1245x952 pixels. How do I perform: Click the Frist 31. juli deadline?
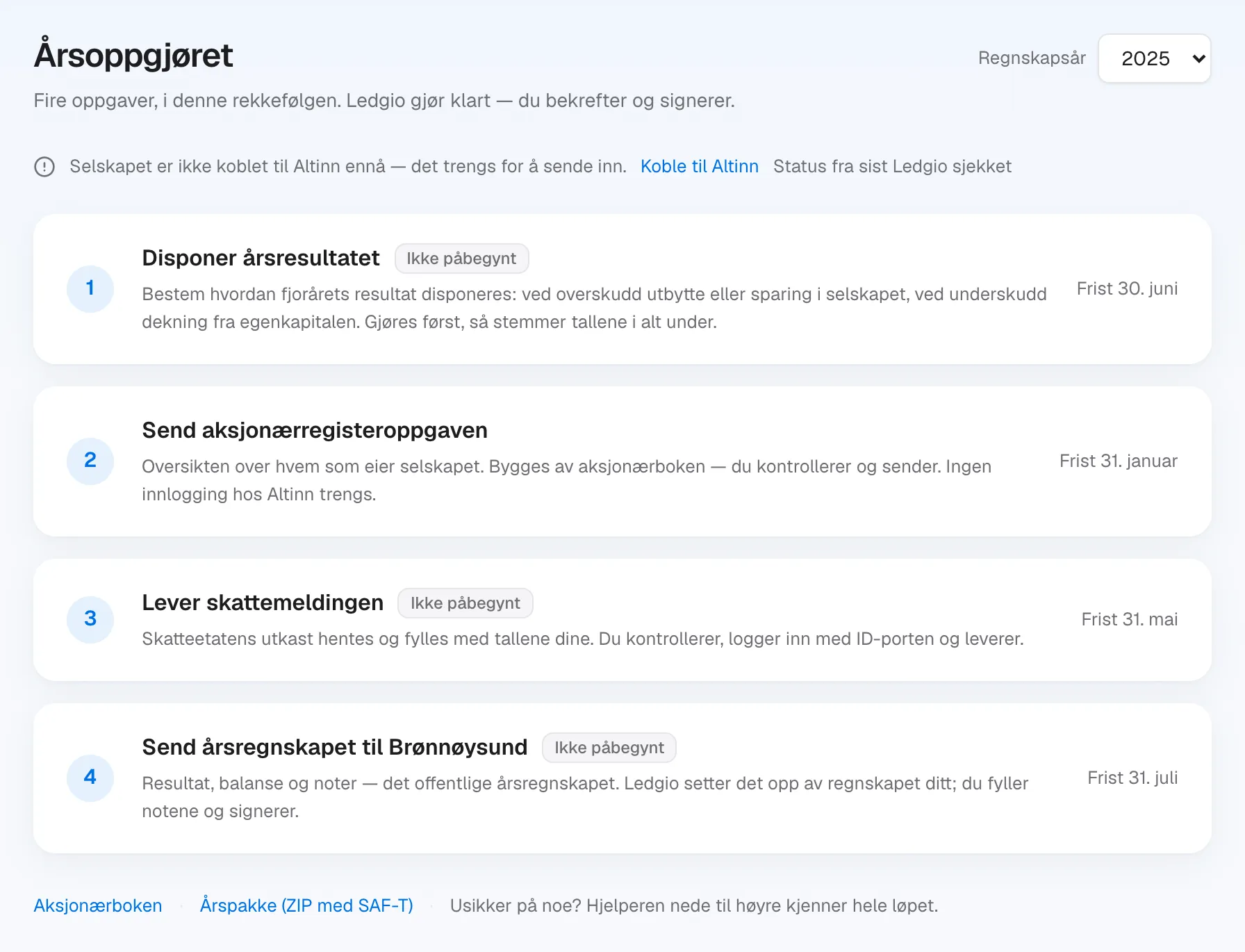(x=1132, y=778)
